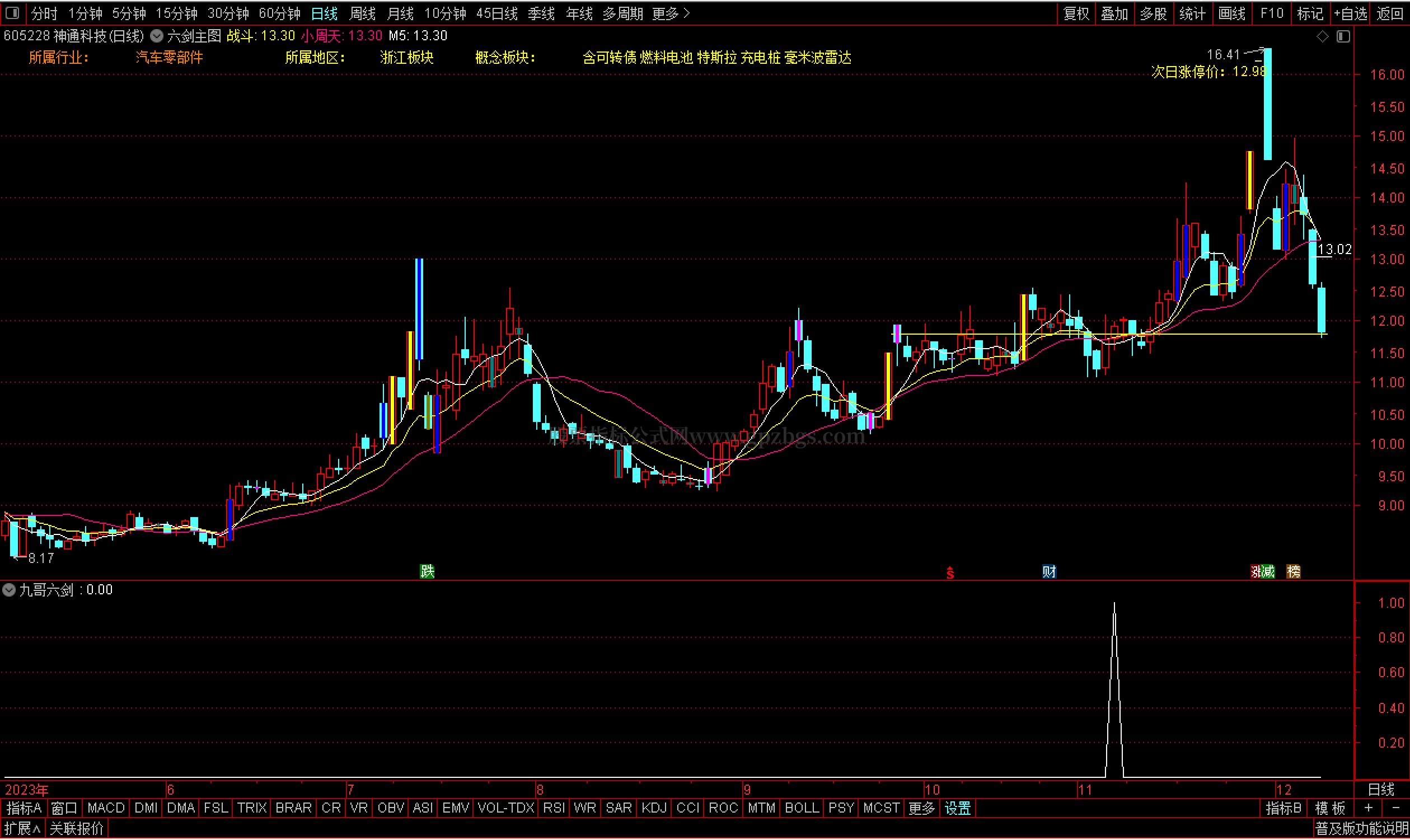The width and height of the screenshot is (1410, 840).
Task: Toggle the top-left panel layout icon
Action: pyautogui.click(x=12, y=12)
